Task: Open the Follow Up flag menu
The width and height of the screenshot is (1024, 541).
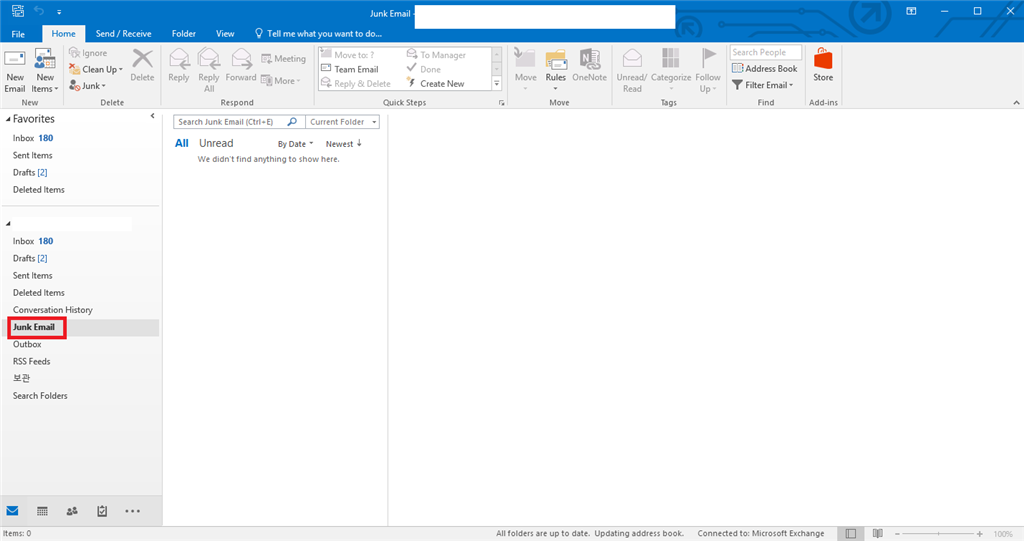Action: click(x=708, y=71)
